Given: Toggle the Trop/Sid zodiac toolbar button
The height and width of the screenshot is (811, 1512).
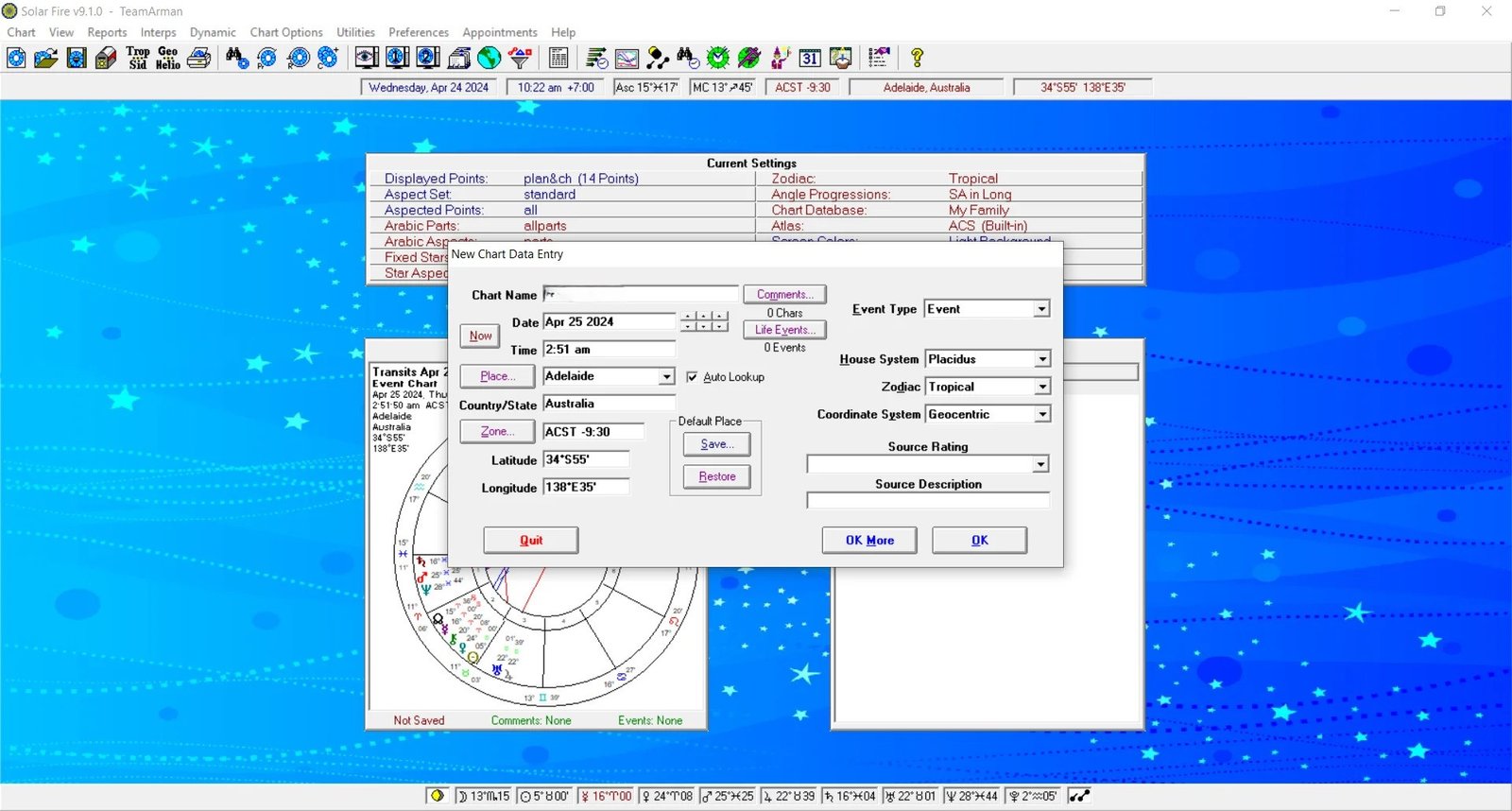Looking at the screenshot, I should click(138, 59).
